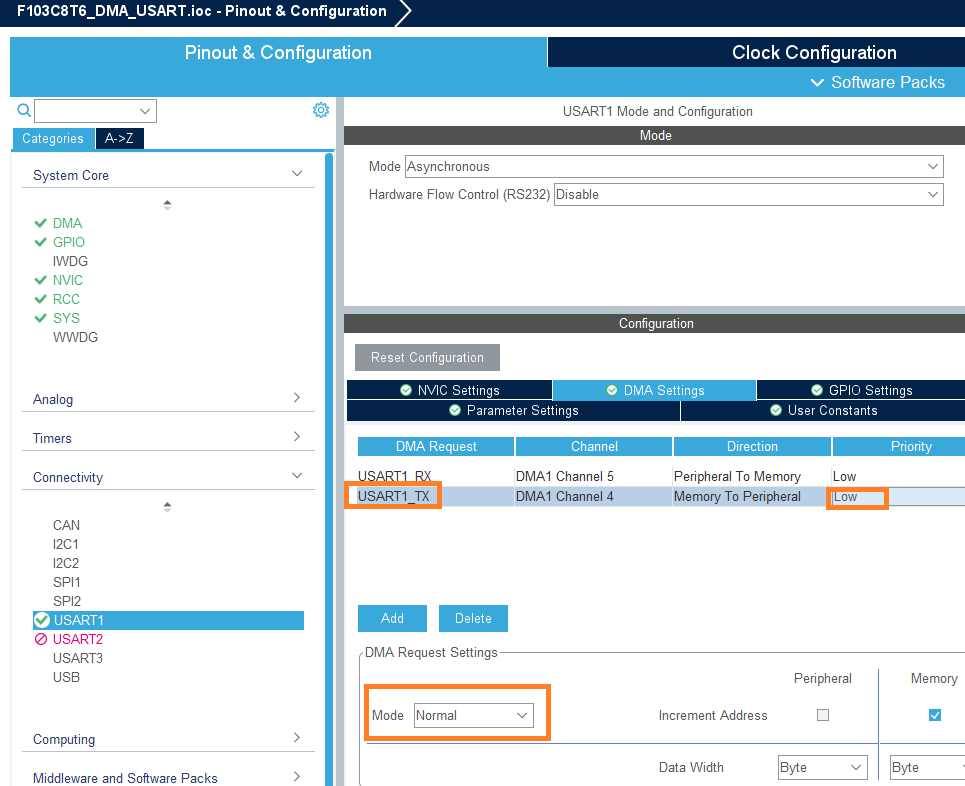Open the NVIC Settings tab
This screenshot has width=965, height=786.
(449, 390)
